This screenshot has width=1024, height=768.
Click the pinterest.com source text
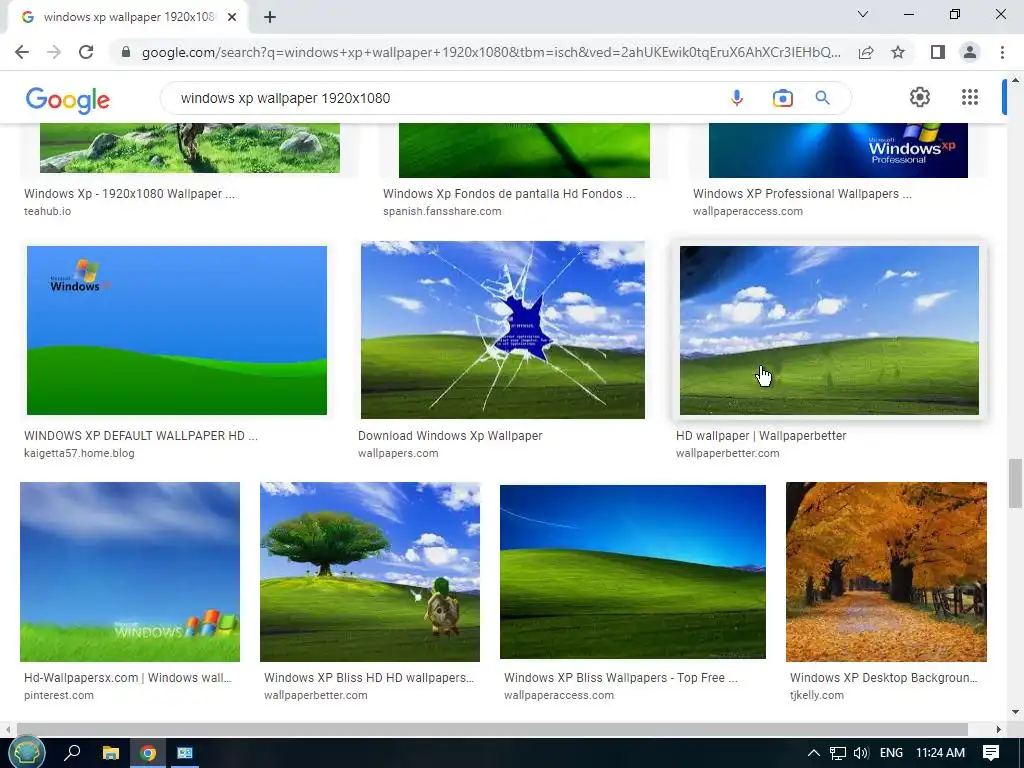click(x=59, y=696)
